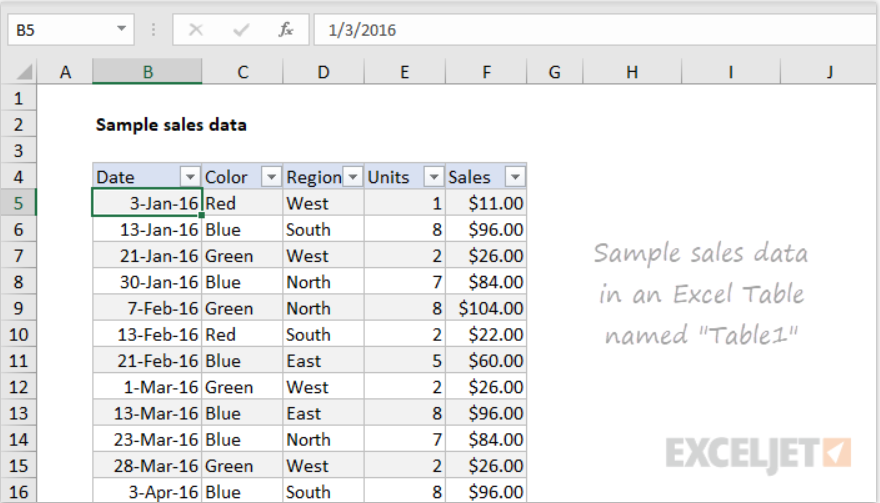Image resolution: width=880 pixels, height=503 pixels.
Task: Open the Region column filter dropdown
Action: click(x=352, y=177)
